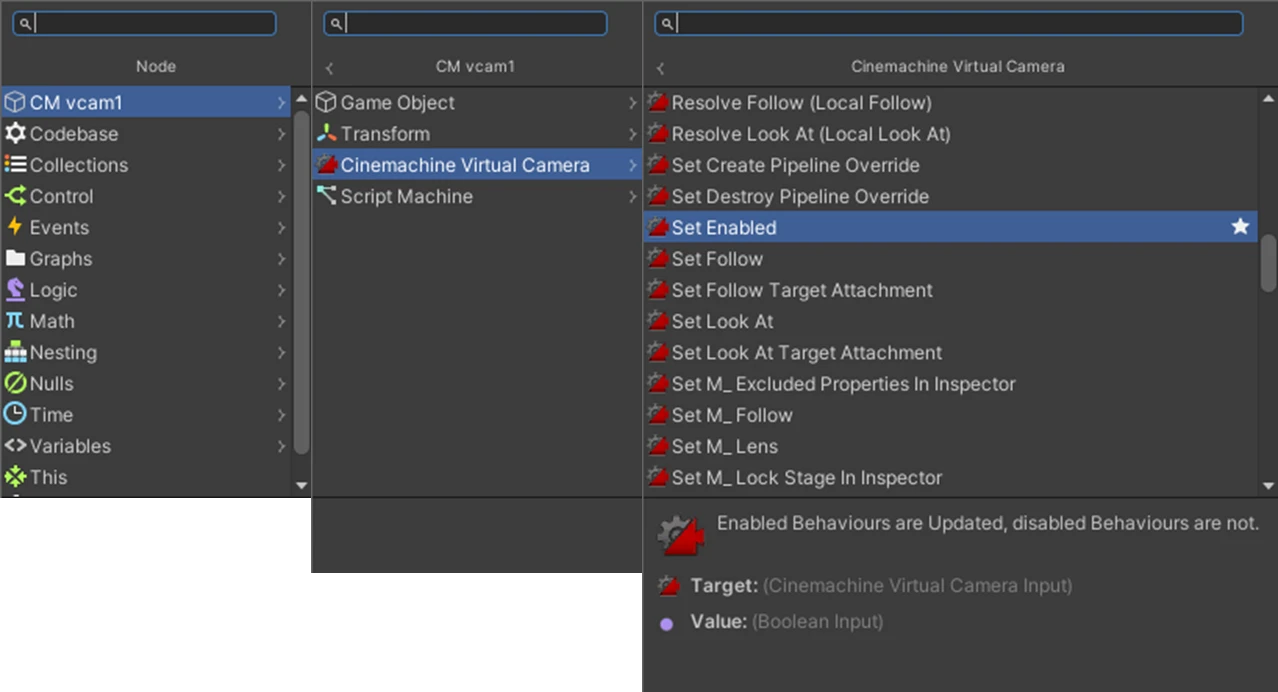Viewport: 1278px width, 692px height.
Task: Click the Target camera input icon
Action: [668, 586]
